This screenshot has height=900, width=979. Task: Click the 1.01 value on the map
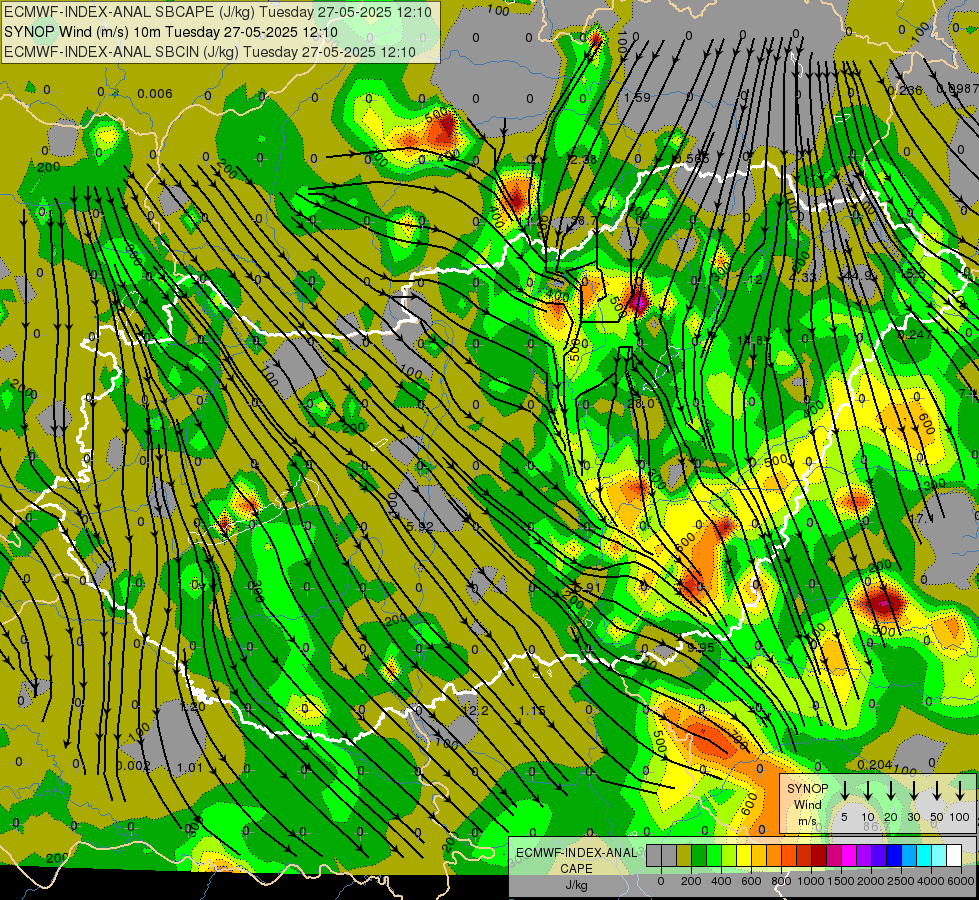190,767
